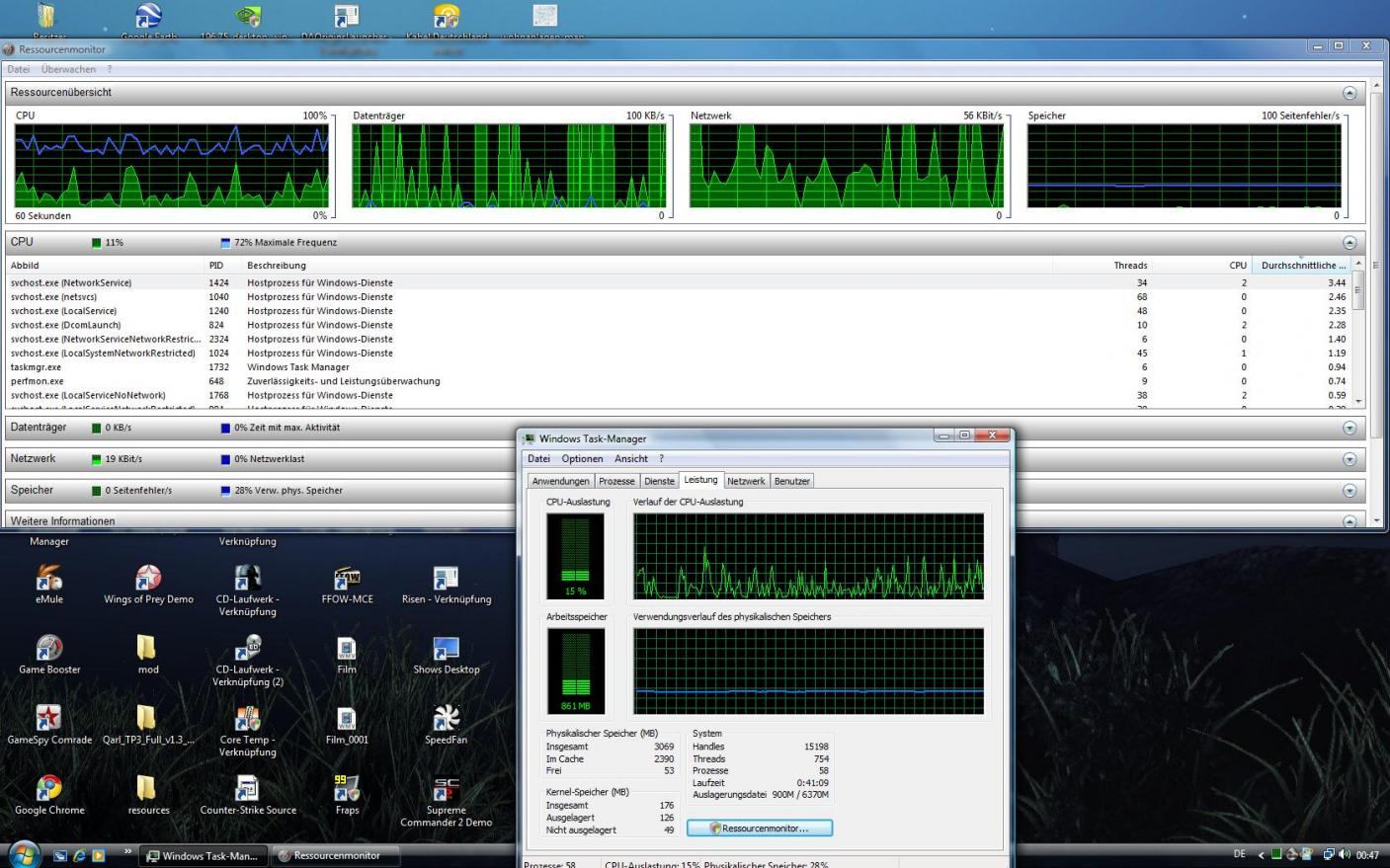Open the help menu in Task-Manager
The width and height of the screenshot is (1390, 868).
662,459
